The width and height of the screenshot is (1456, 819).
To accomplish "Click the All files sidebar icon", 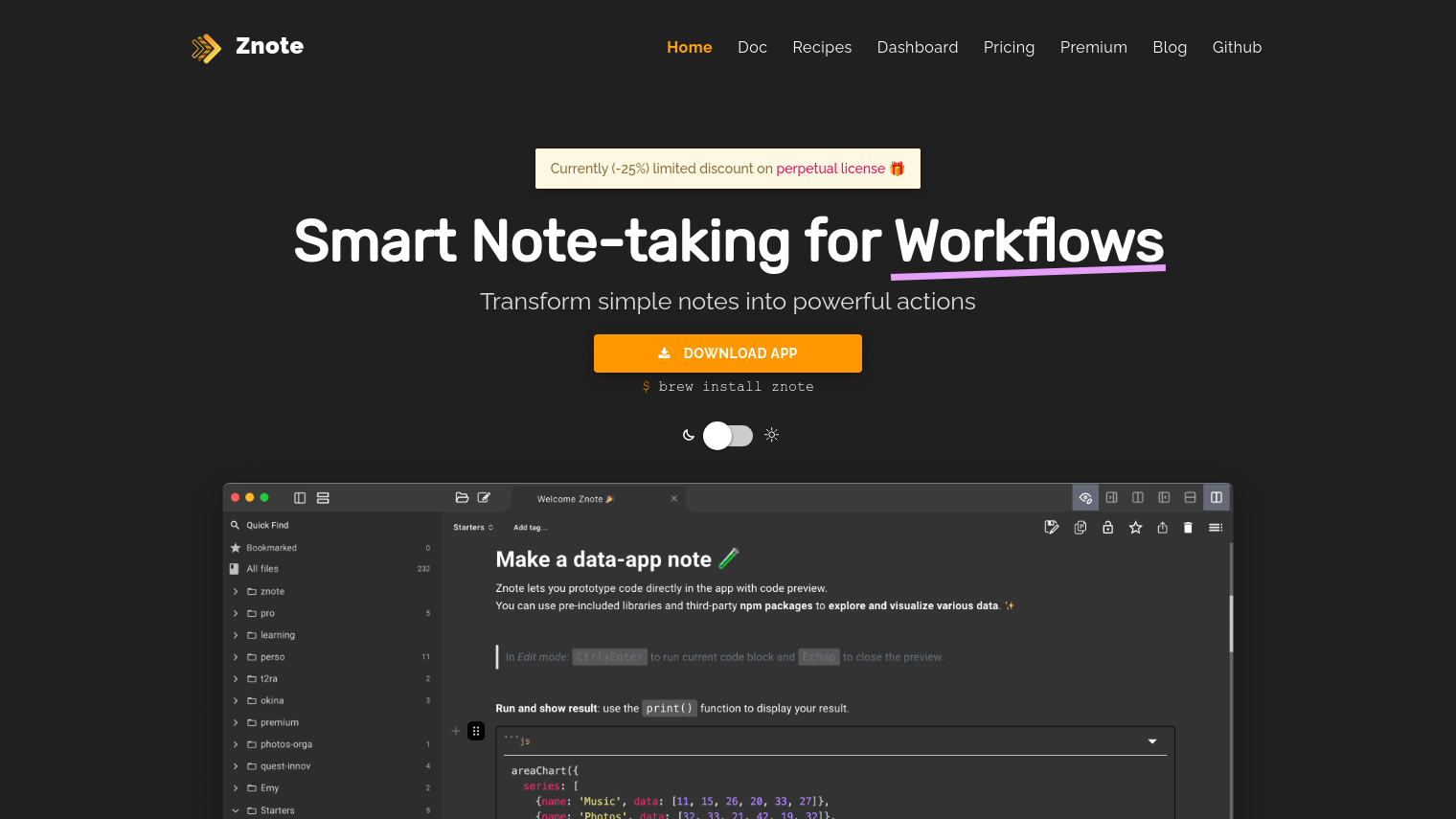I will click(235, 569).
